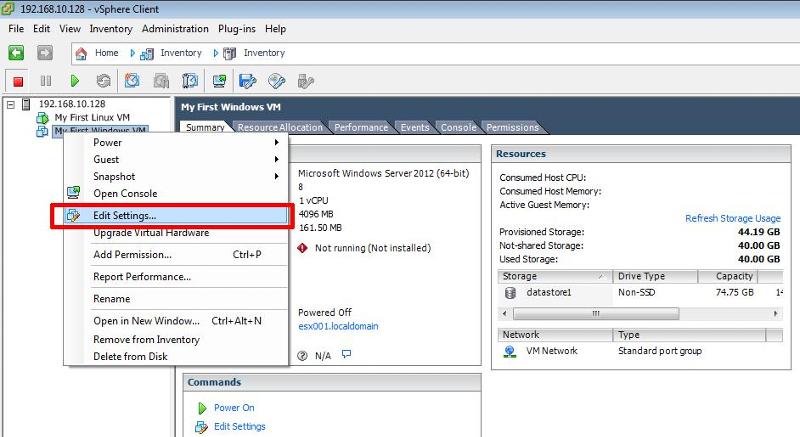This screenshot has height=437, width=800.
Task: Click the esx001.localdomain host link
Action: pyautogui.click(x=338, y=326)
